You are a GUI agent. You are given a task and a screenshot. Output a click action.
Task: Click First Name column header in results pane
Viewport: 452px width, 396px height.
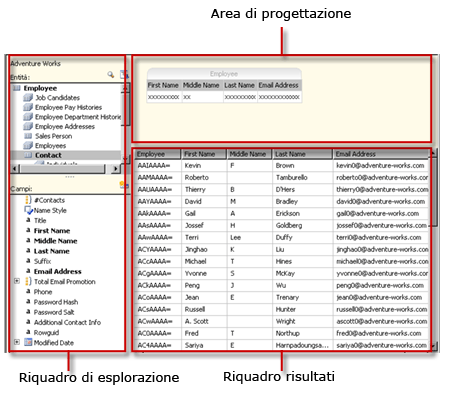[204, 154]
